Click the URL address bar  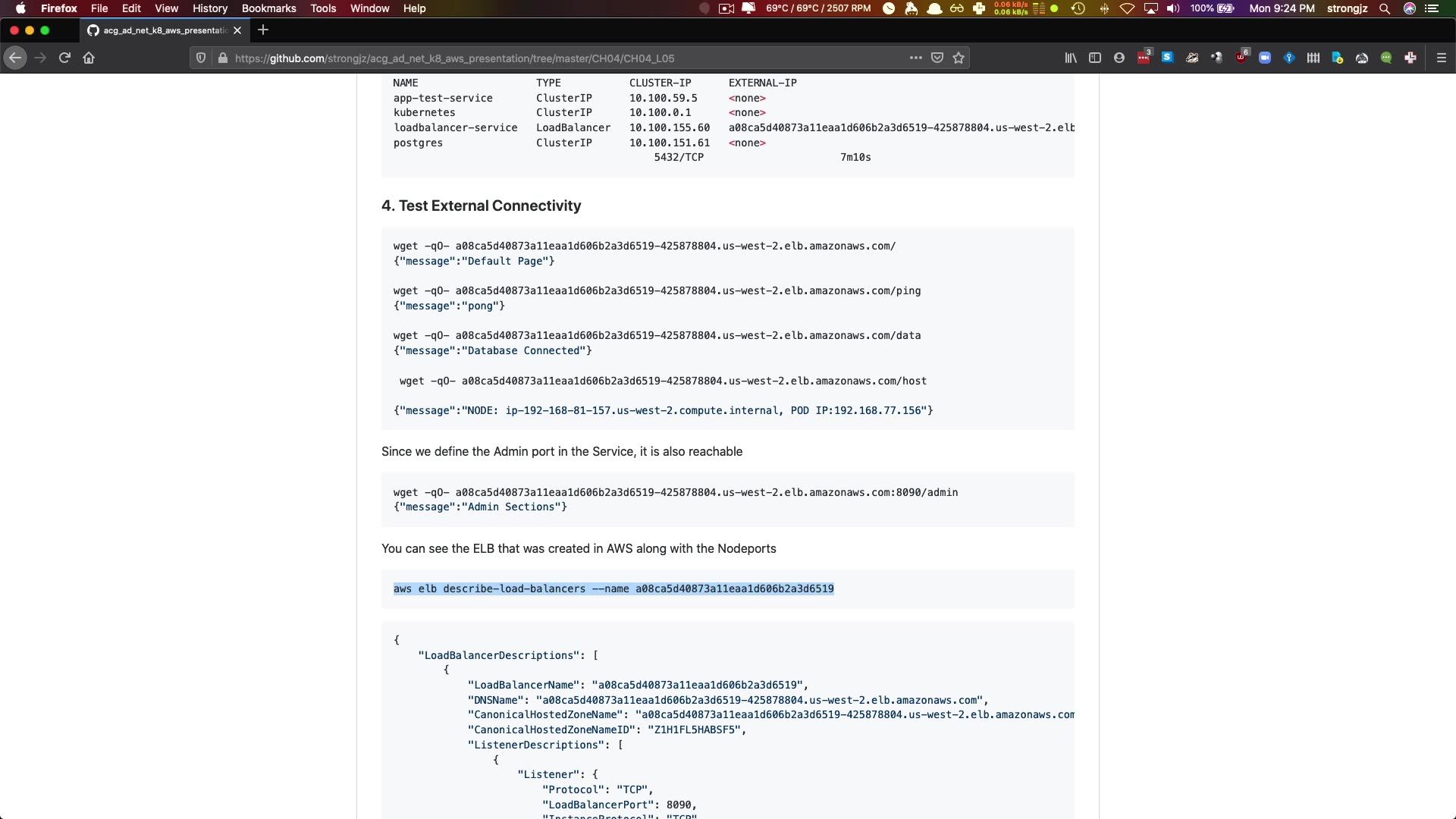pyautogui.click(x=531, y=58)
